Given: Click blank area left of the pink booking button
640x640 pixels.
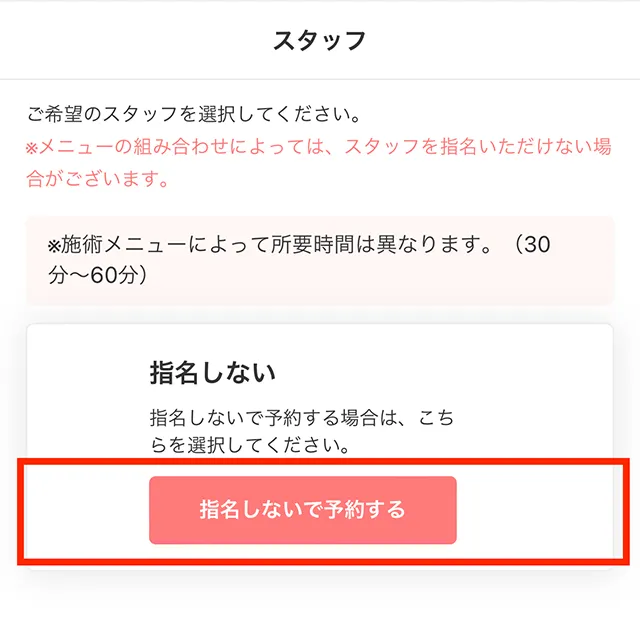Looking at the screenshot, I should click(85, 510).
